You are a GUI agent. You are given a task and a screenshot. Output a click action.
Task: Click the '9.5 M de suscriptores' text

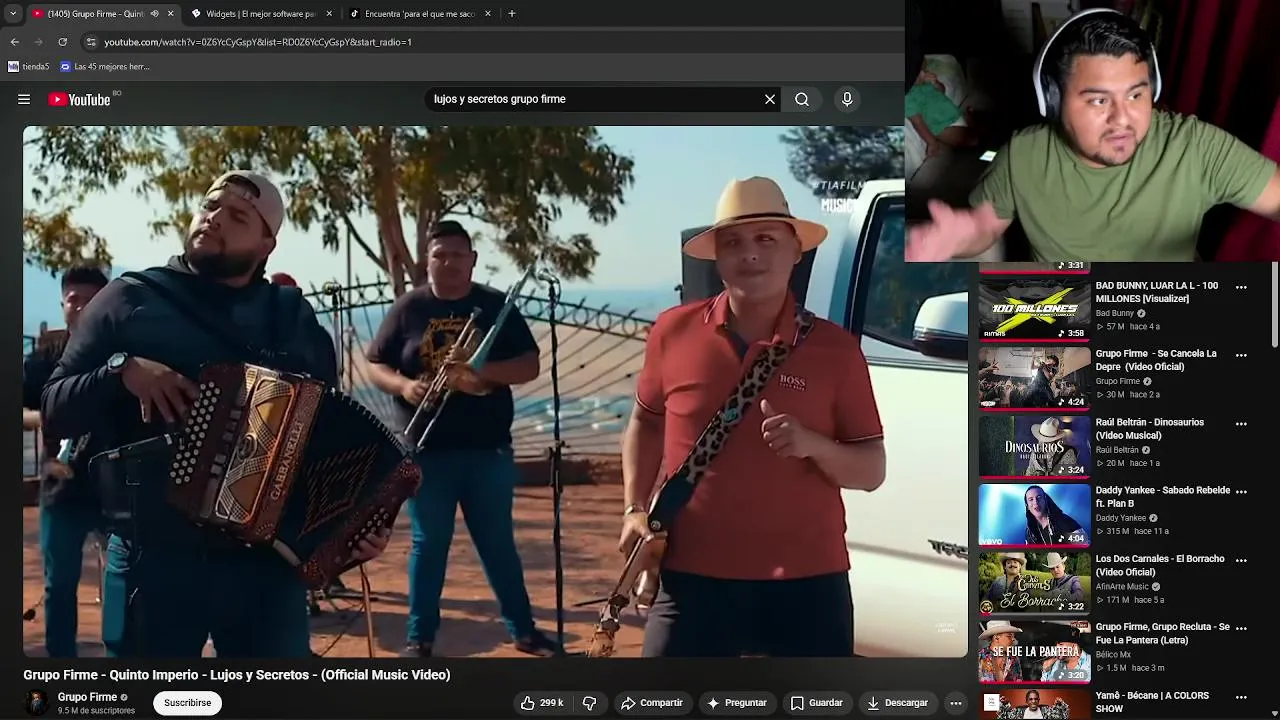96,711
